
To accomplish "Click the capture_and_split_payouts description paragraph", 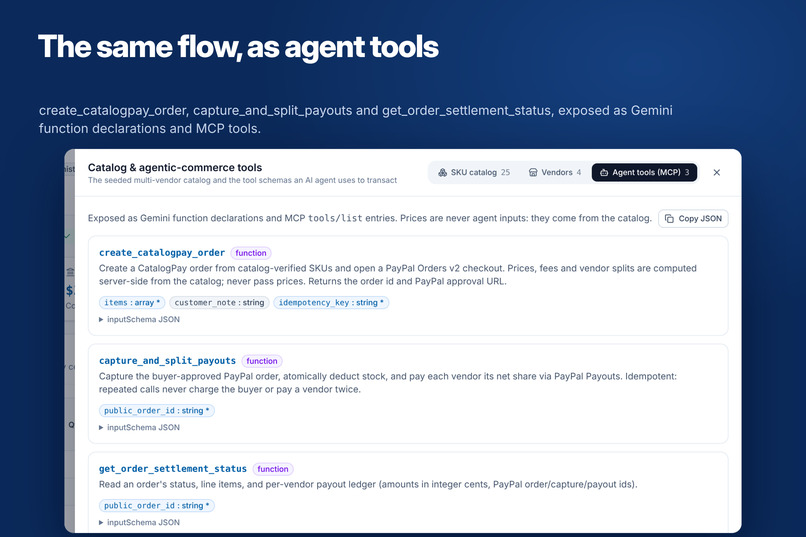I will [388, 383].
